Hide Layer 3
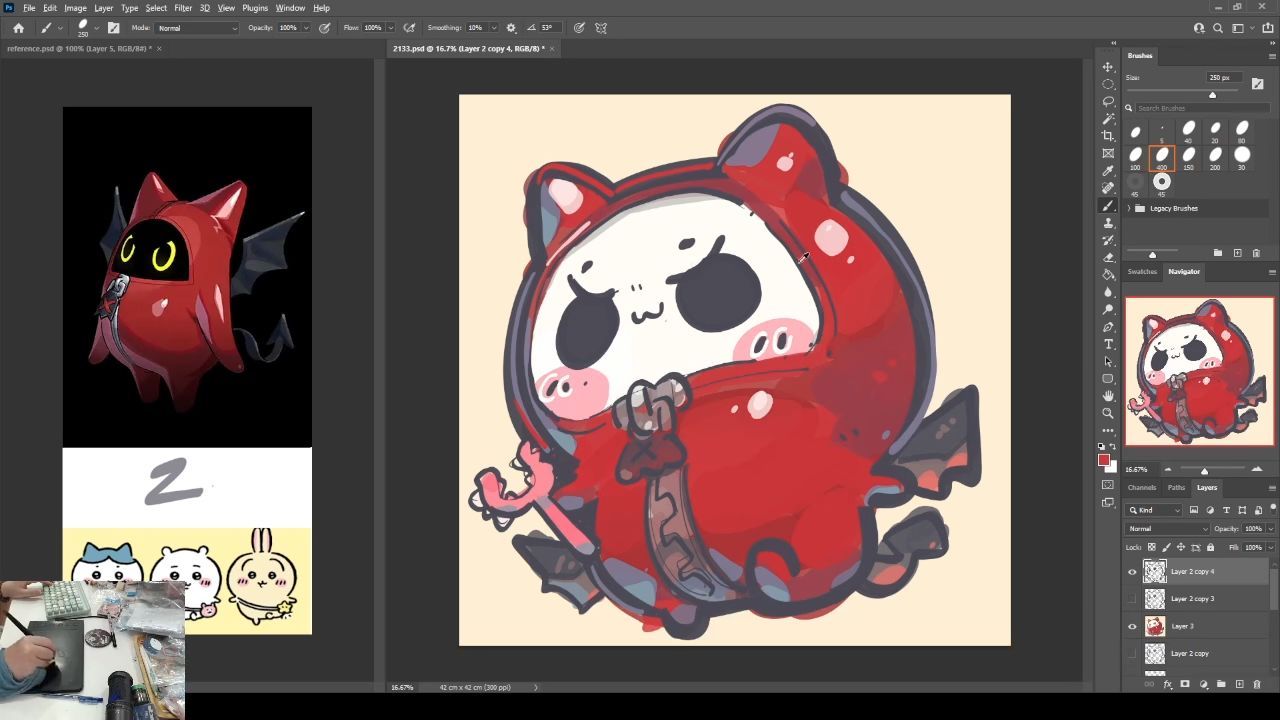The height and width of the screenshot is (720, 1280). (x=1132, y=626)
